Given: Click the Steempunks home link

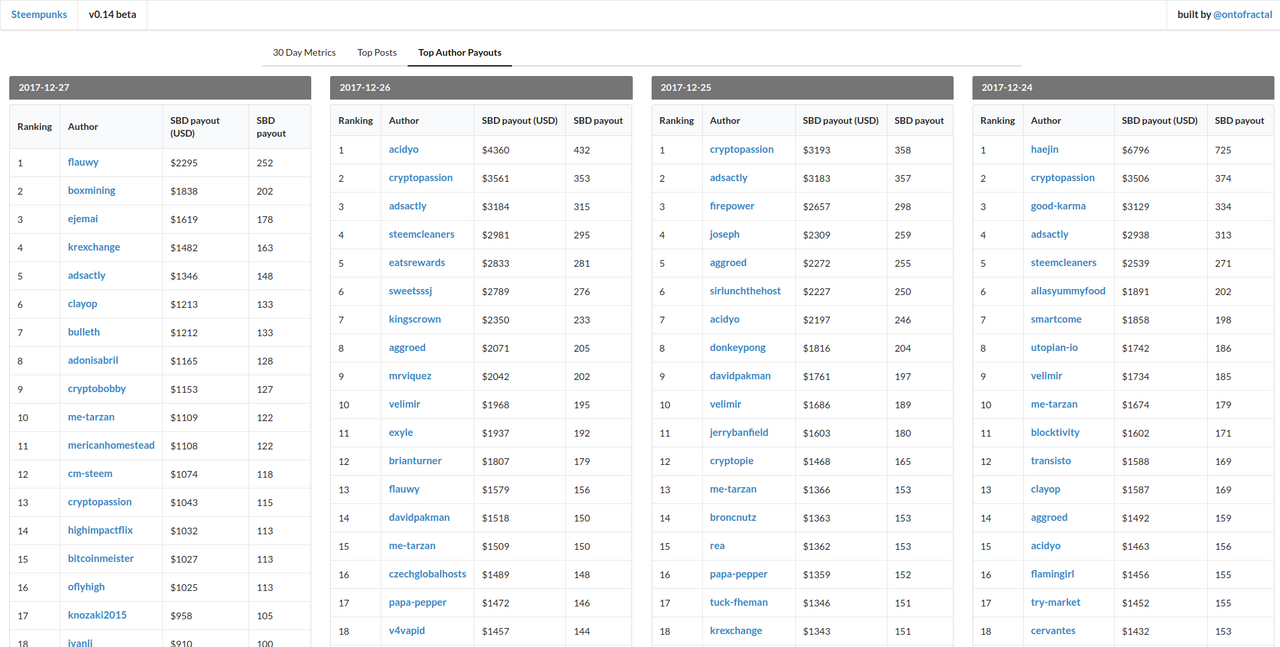Looking at the screenshot, I should (39, 15).
